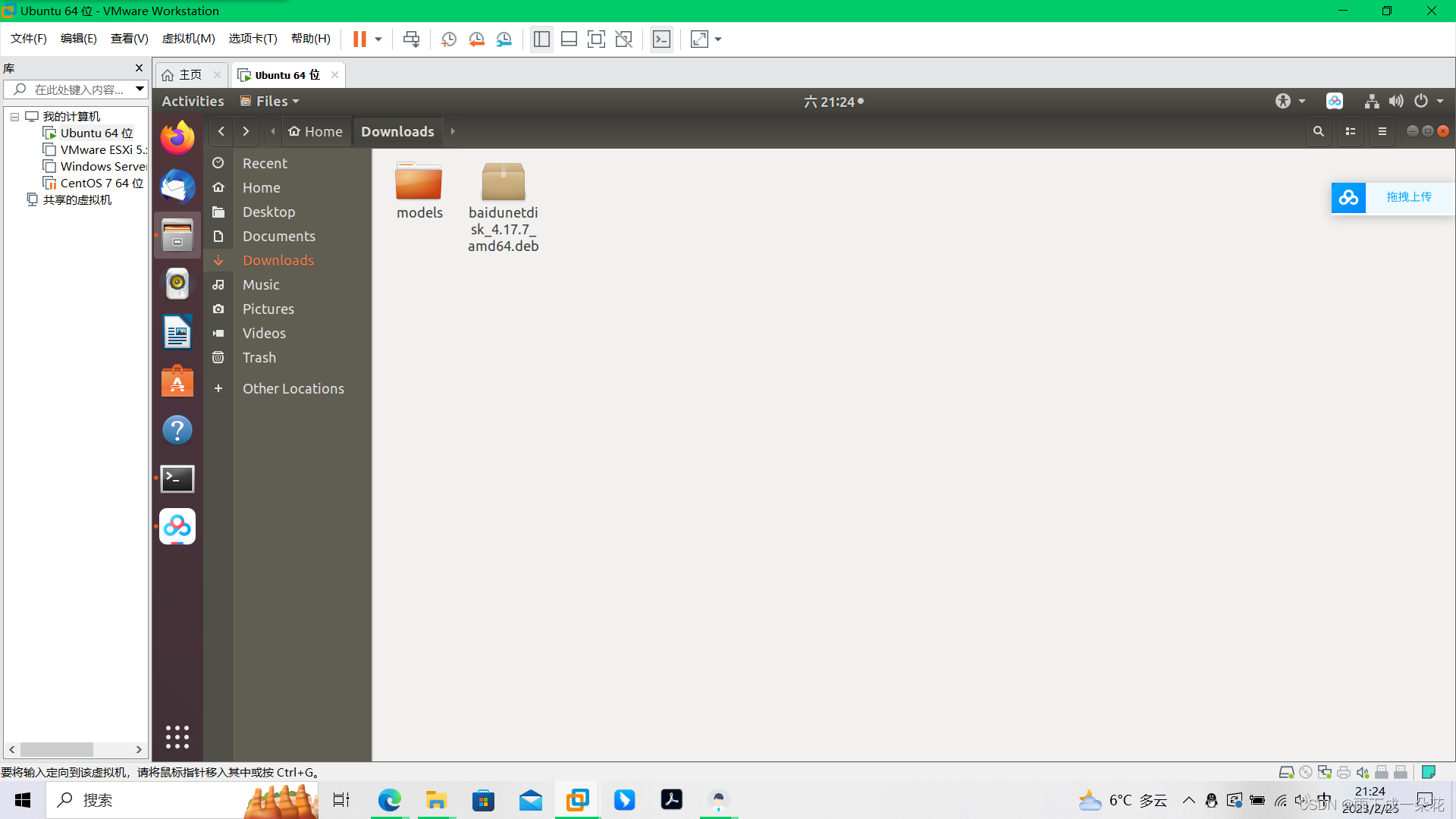This screenshot has height=819, width=1456.
Task: Click VMware snapshot take icon
Action: (x=449, y=39)
